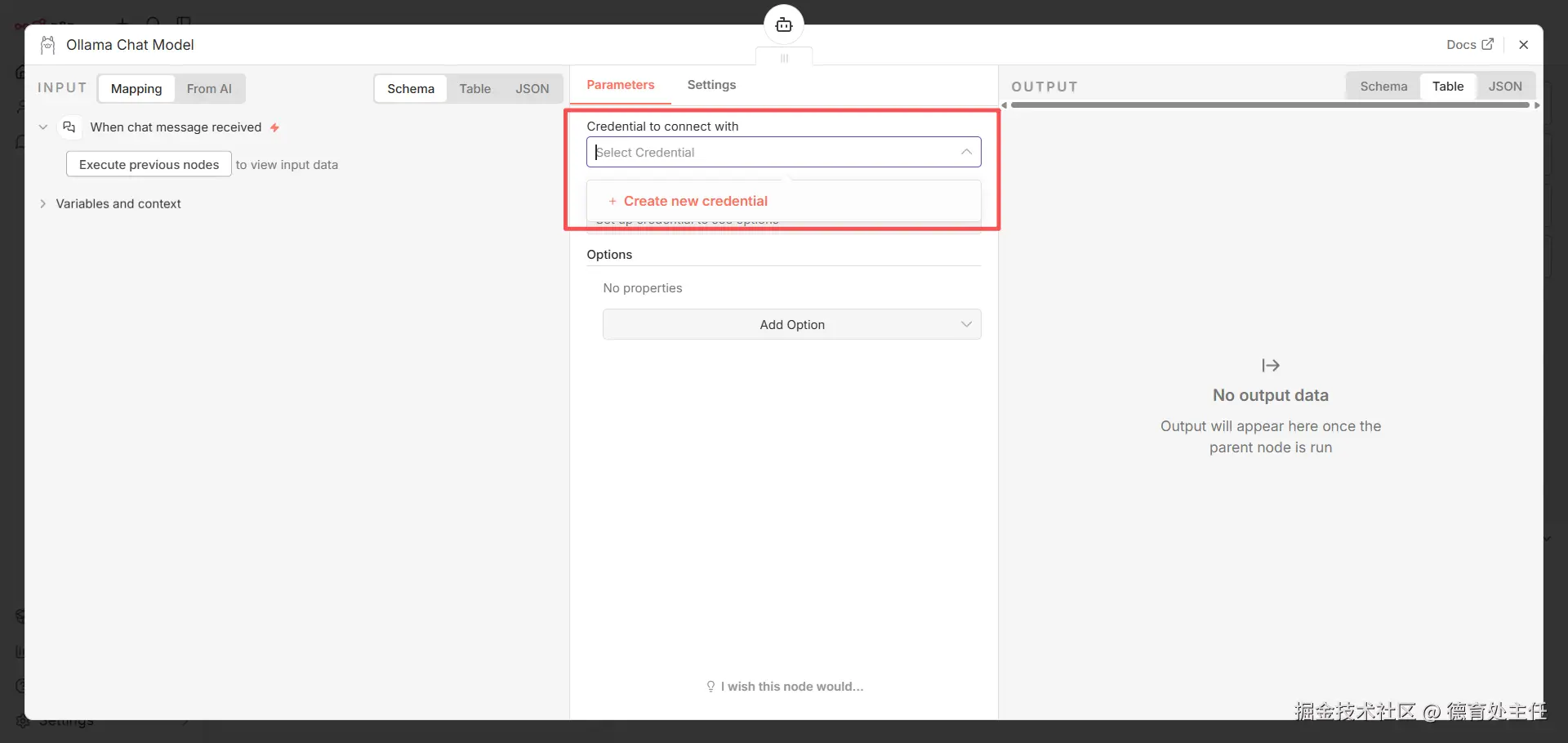Click the 'Ollama Chat Model' title
This screenshot has height=743, width=1568.
click(130, 45)
